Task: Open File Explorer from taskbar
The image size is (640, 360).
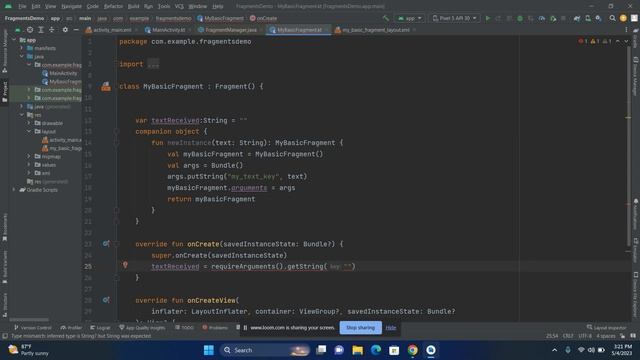Action: click(x=358, y=350)
